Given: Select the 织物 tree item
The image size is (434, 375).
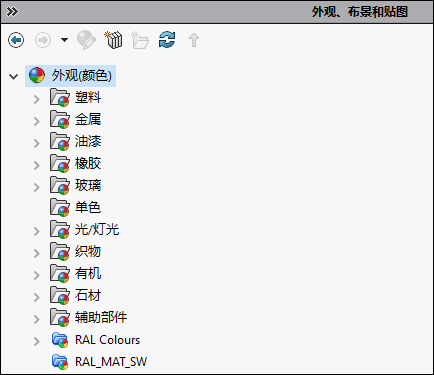Looking at the screenshot, I should pos(88,251).
